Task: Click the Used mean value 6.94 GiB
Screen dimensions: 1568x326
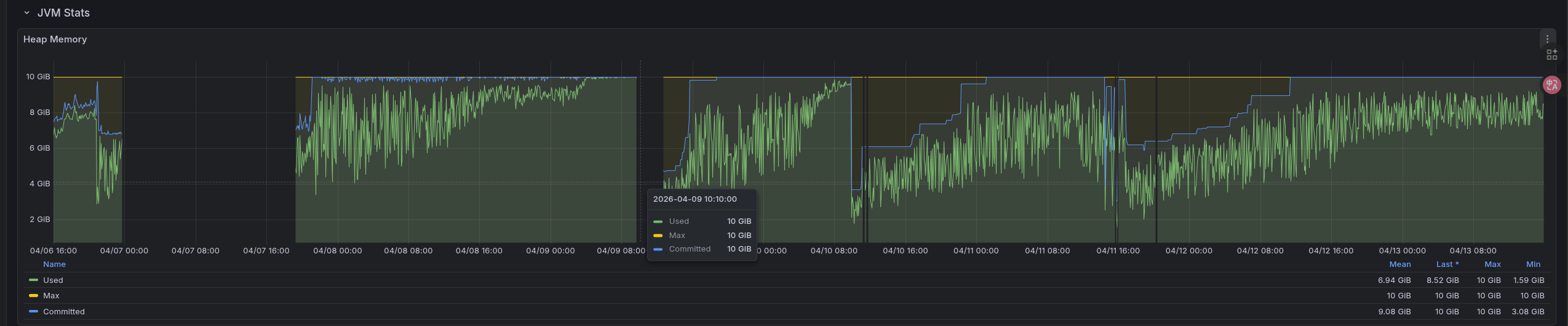Action: click(x=1394, y=280)
